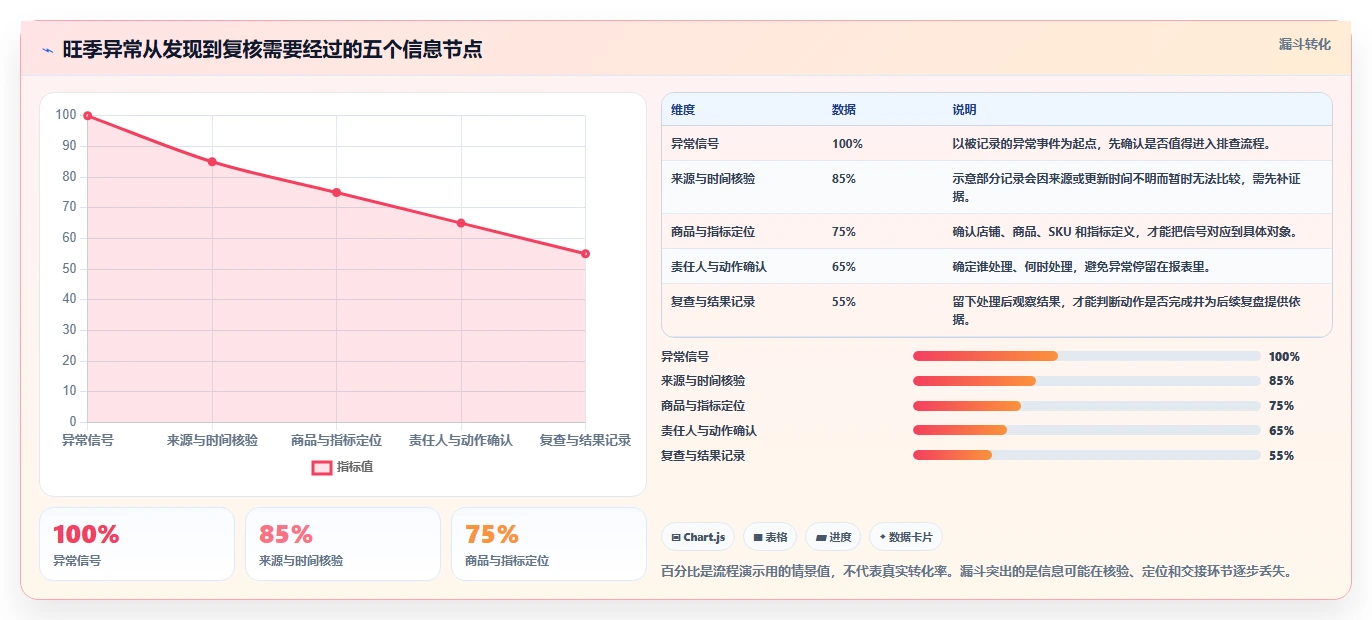Image resolution: width=1372 pixels, height=620 pixels.
Task: Click the 表格 chip icon
Action: click(759, 537)
